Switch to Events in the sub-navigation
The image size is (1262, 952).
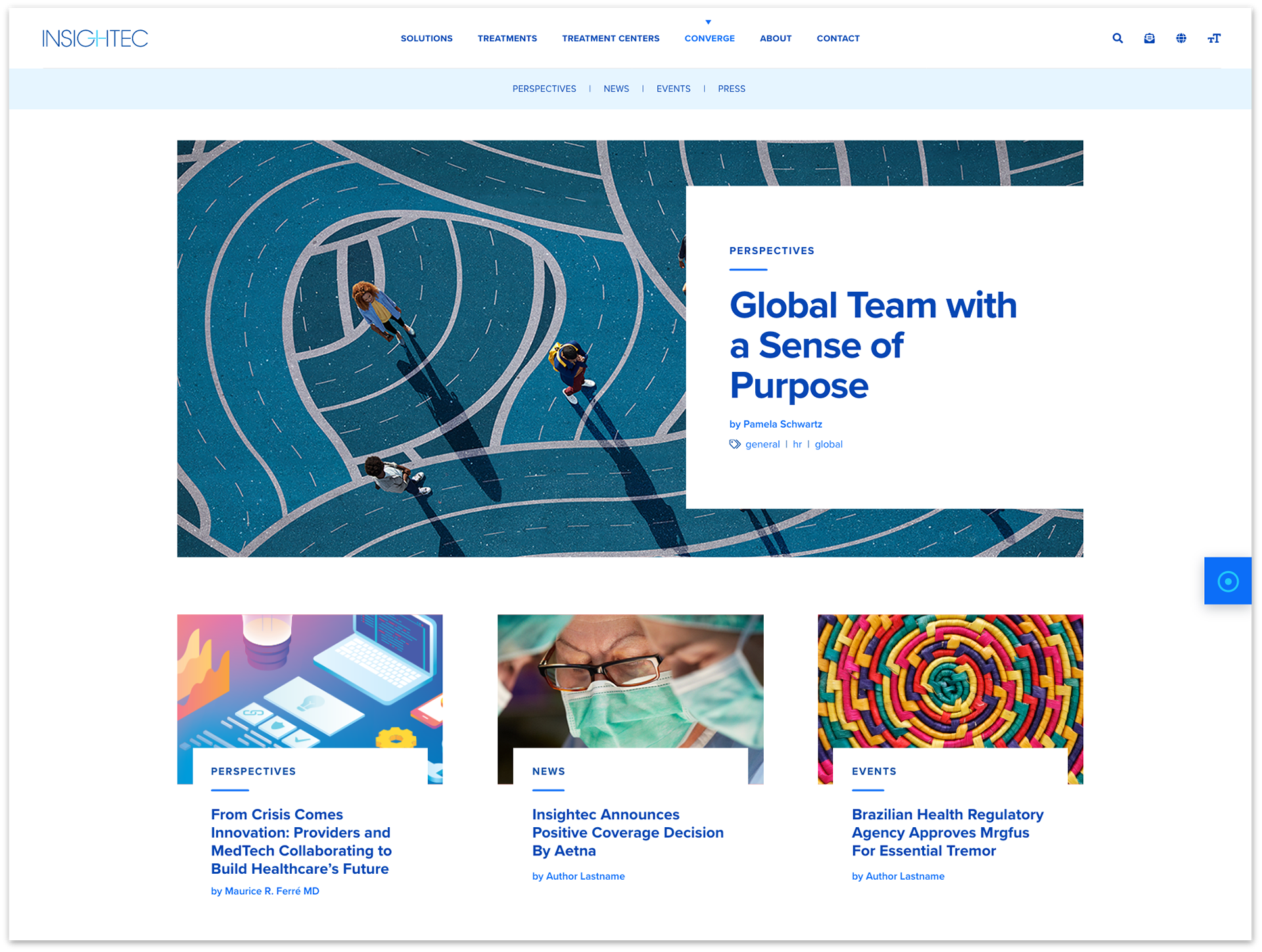(x=673, y=89)
